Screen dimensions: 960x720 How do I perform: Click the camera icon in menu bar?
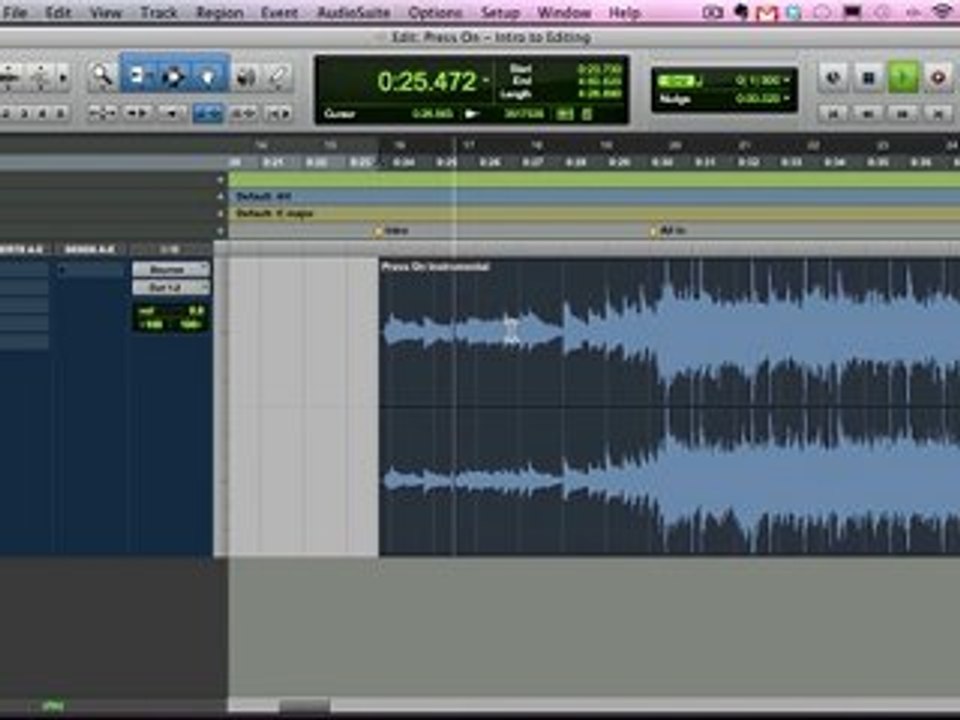(712, 12)
